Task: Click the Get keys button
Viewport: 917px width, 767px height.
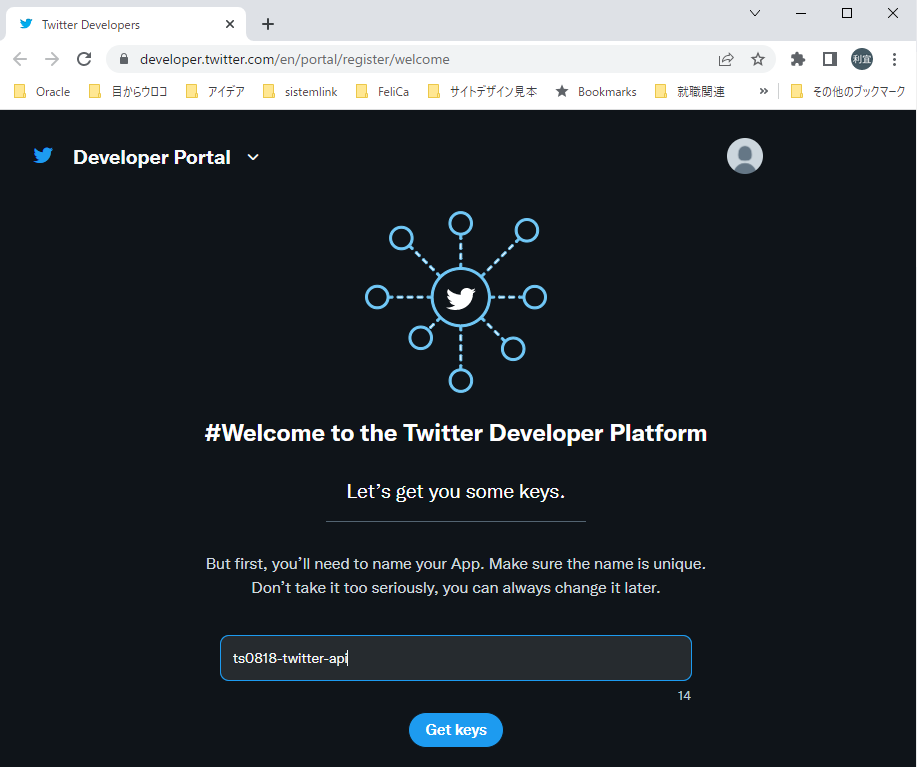Action: tap(456, 730)
